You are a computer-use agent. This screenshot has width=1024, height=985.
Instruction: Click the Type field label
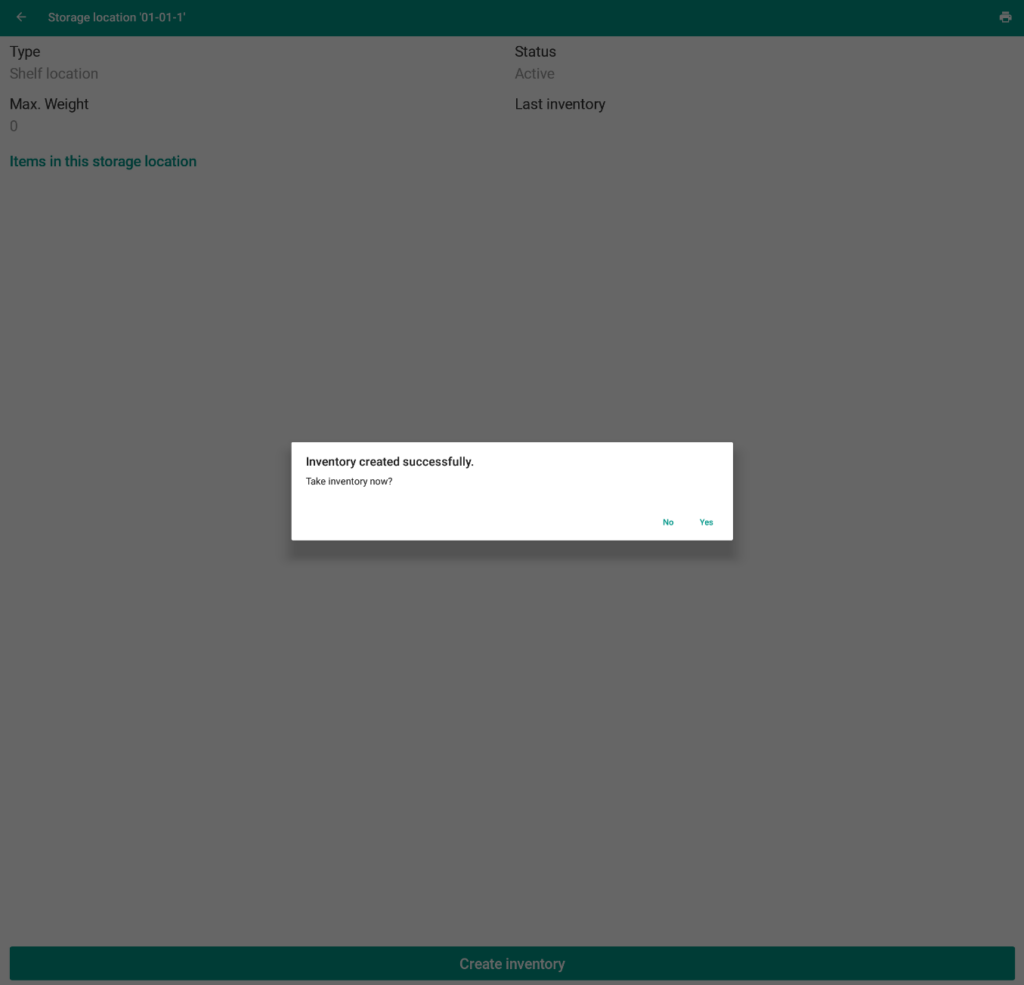point(25,52)
